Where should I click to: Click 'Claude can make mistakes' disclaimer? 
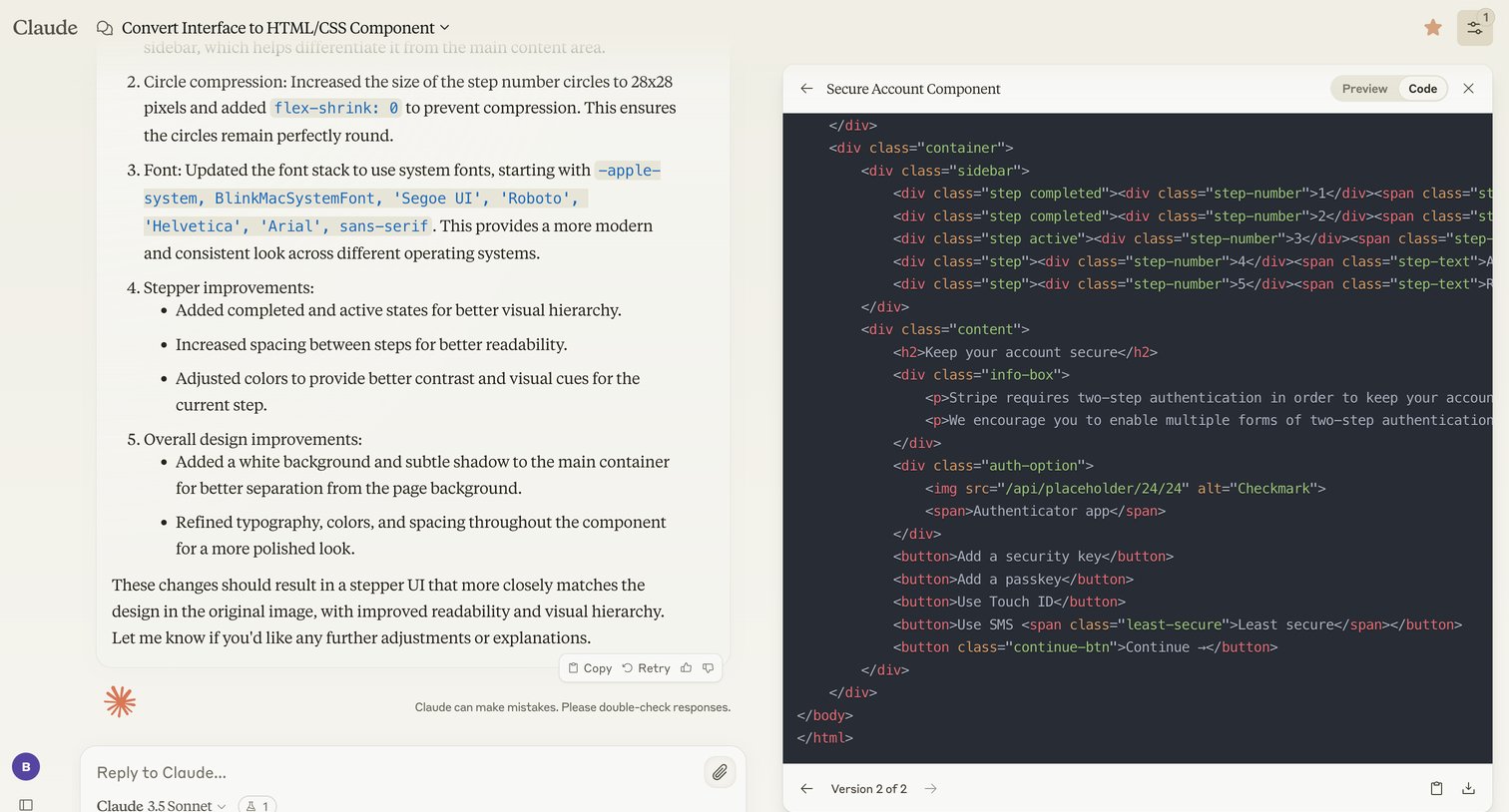pyautogui.click(x=573, y=707)
